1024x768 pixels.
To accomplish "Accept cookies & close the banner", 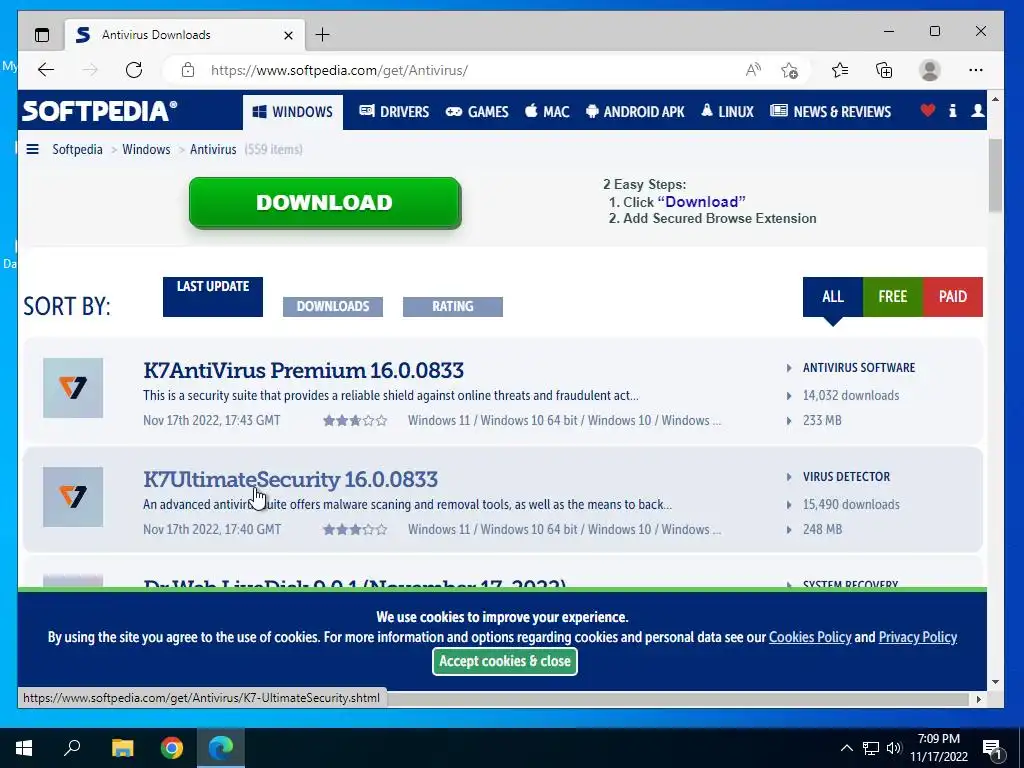I will pyautogui.click(x=505, y=662).
